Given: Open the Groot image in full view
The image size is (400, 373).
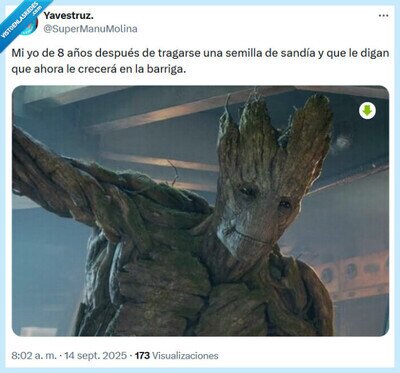Looking at the screenshot, I should pyautogui.click(x=200, y=211).
